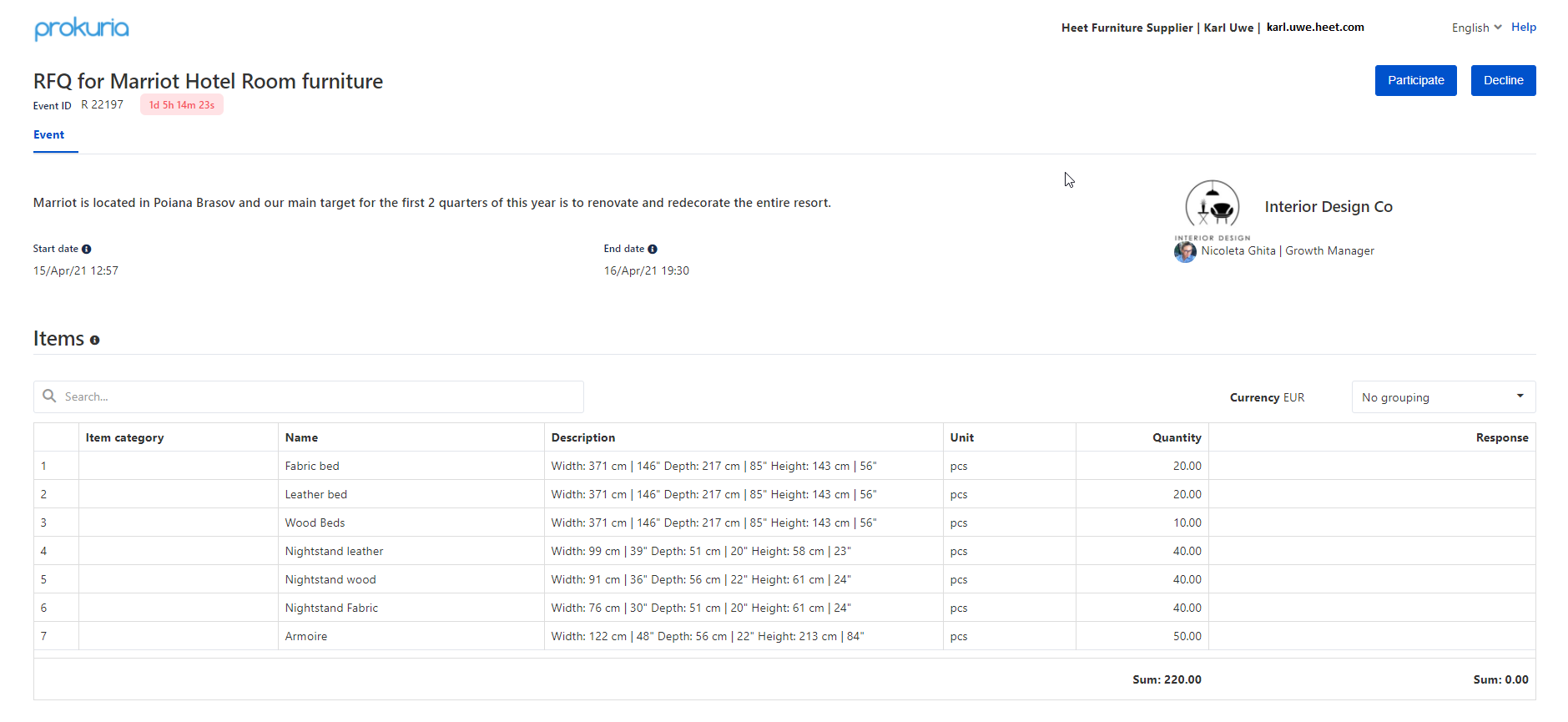The height and width of the screenshot is (722, 1568).
Task: Click the Nicoleta Ghita Growth Manager text
Action: 1288,250
